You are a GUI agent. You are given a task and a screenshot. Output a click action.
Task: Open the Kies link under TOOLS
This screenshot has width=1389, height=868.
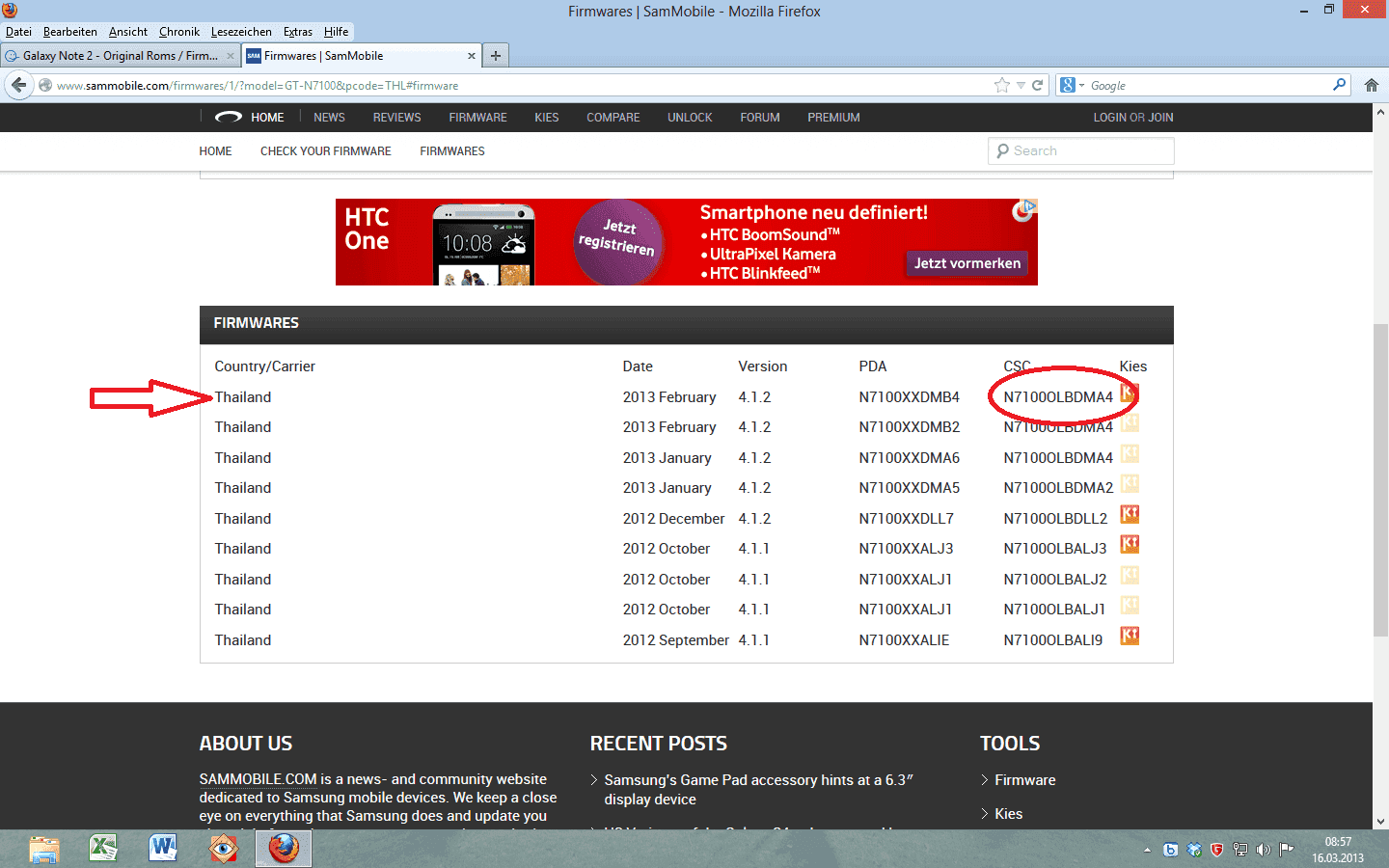pos(1009,814)
